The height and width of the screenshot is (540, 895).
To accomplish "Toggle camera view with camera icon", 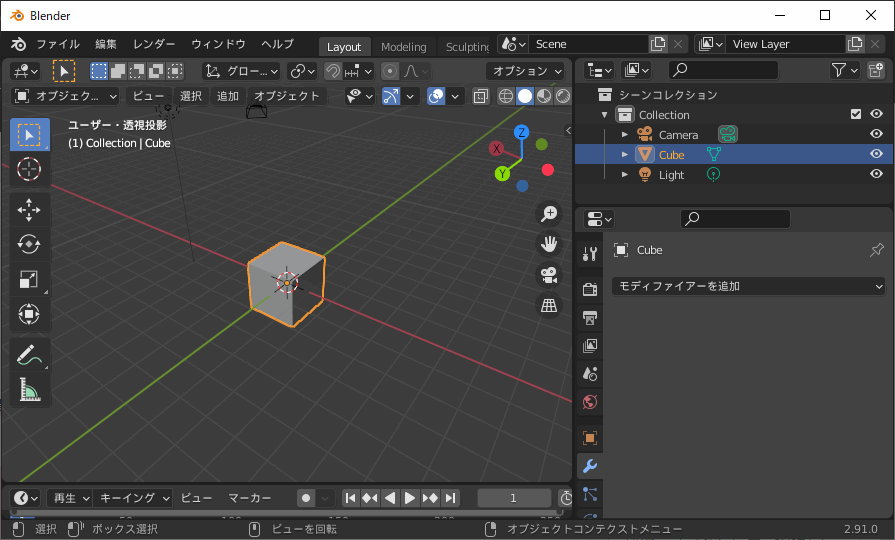I will pos(549,275).
